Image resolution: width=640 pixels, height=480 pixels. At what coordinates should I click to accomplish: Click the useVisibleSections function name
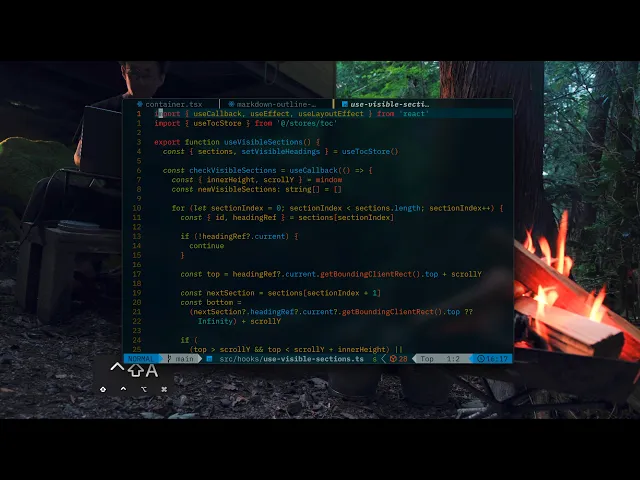point(263,142)
